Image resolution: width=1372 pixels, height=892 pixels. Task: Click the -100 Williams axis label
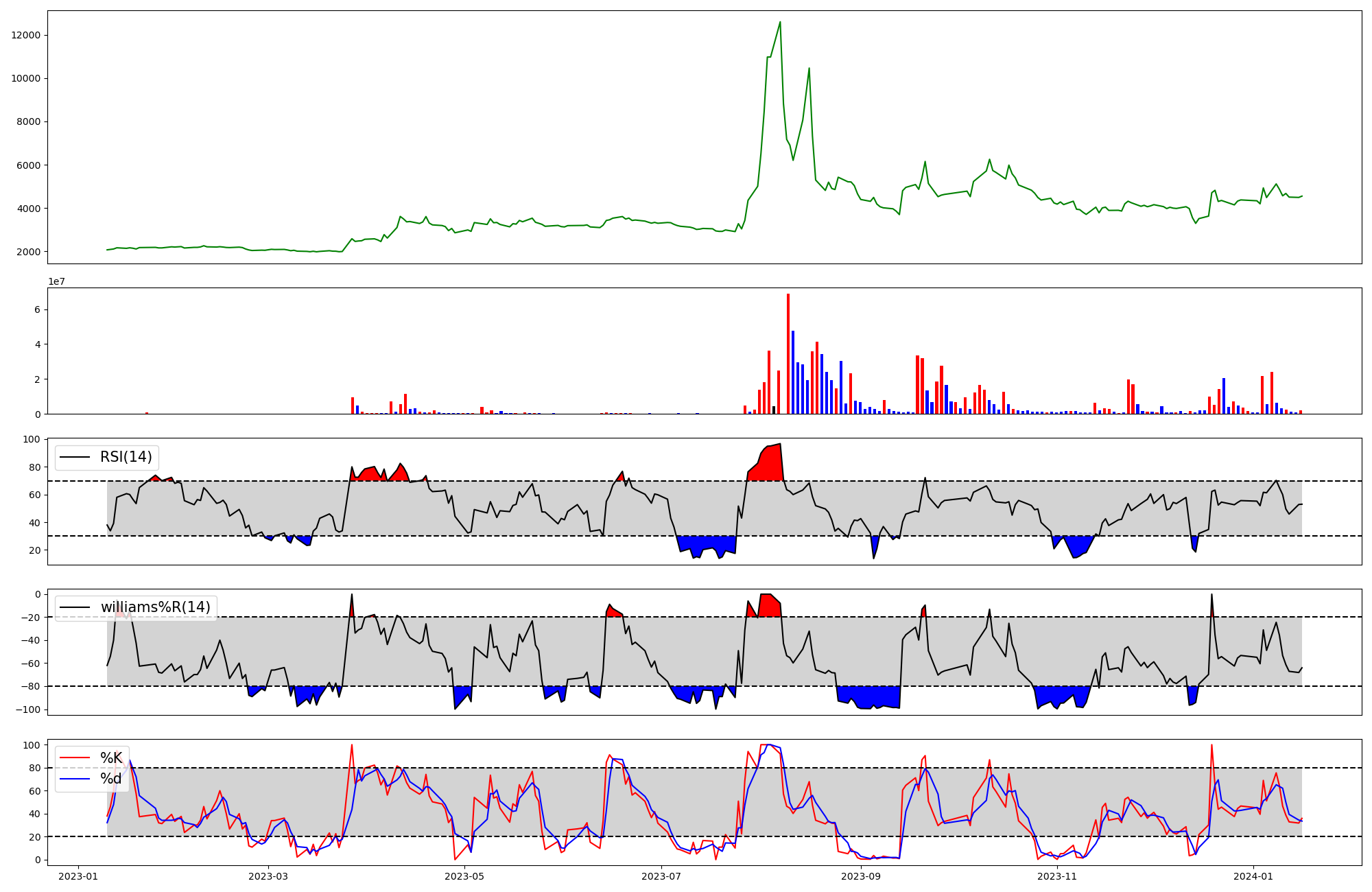click(x=28, y=709)
